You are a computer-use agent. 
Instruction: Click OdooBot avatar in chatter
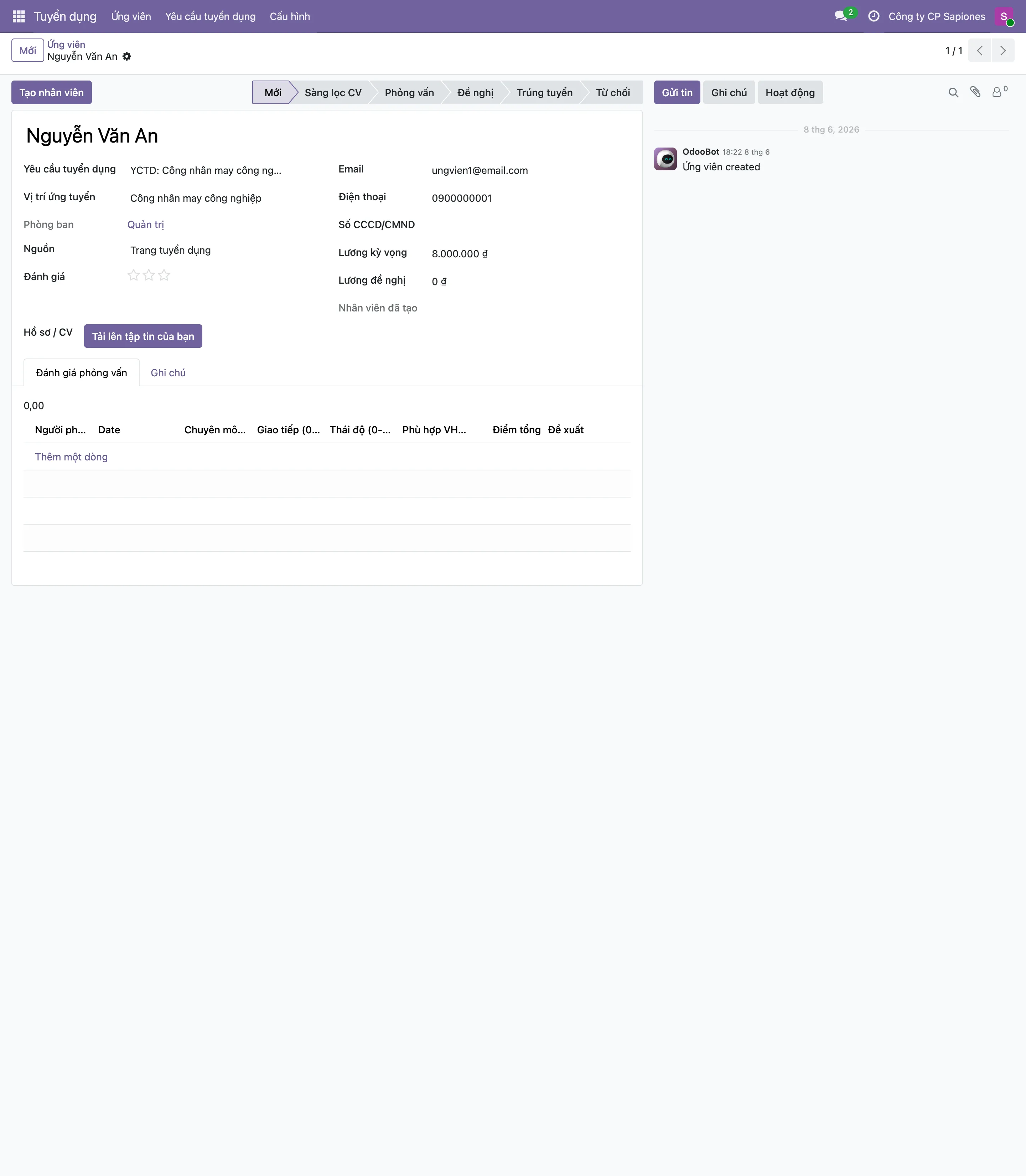coord(665,159)
